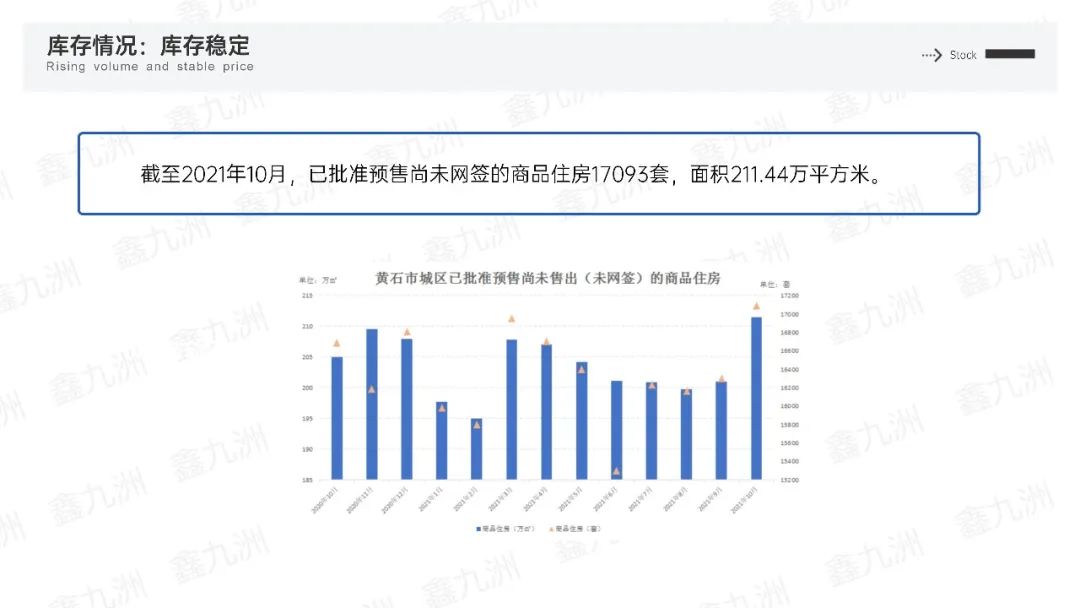Click the summary sentence starting '截至2021年10月'
The width and height of the screenshot is (1080, 608).
(x=511, y=174)
